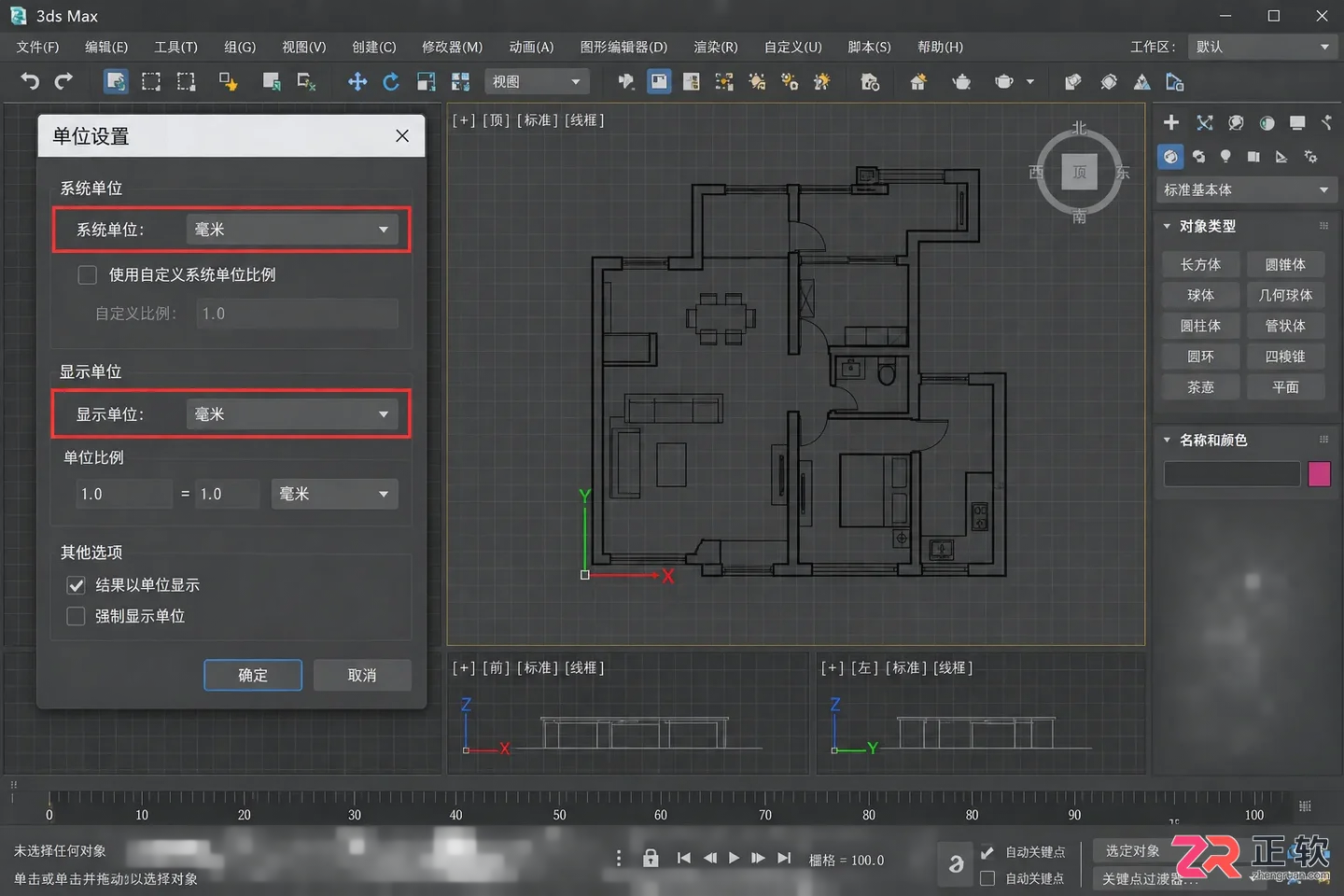Viewport: 1344px width, 896px height.
Task: Enable '强制显示单位' checkbox
Action: click(x=77, y=616)
